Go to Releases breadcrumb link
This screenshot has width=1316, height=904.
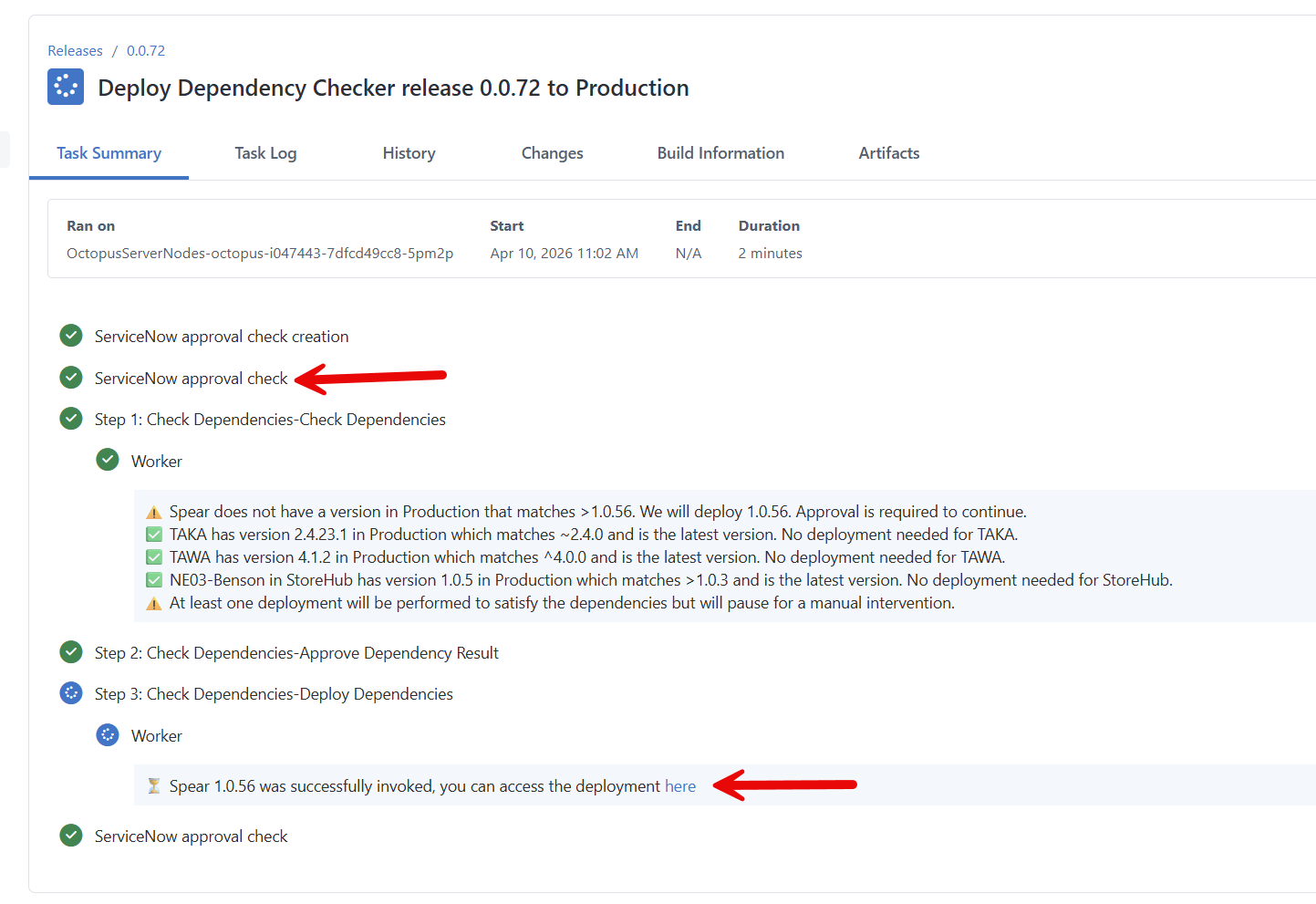coord(75,51)
